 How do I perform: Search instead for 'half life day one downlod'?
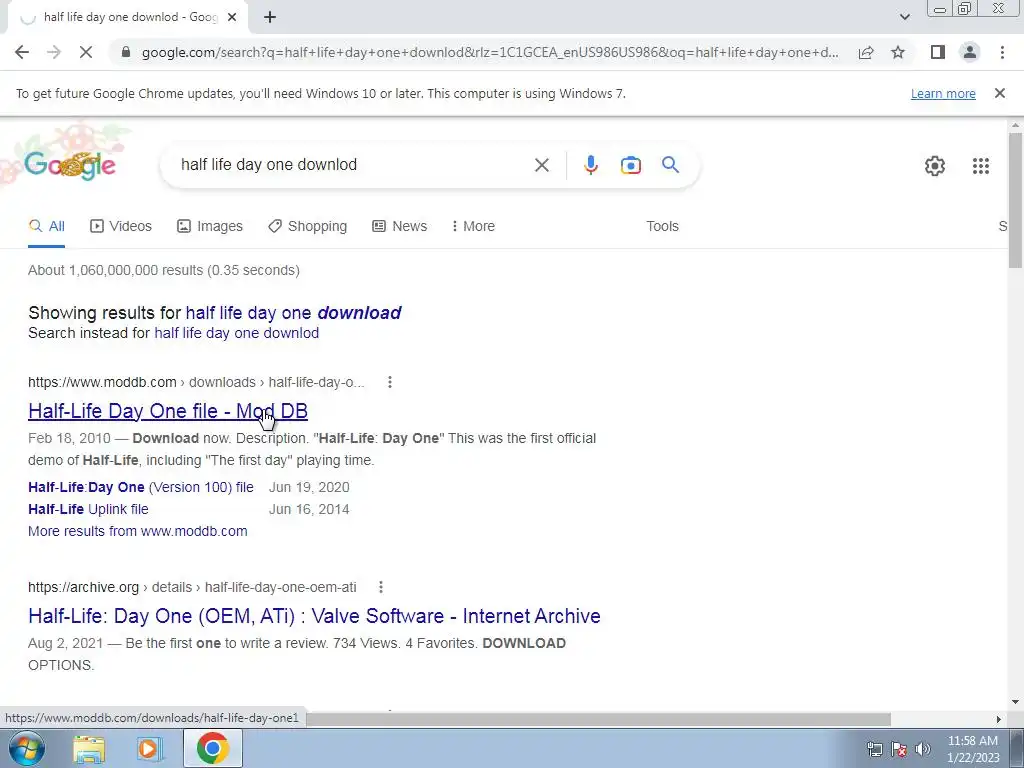point(236,333)
